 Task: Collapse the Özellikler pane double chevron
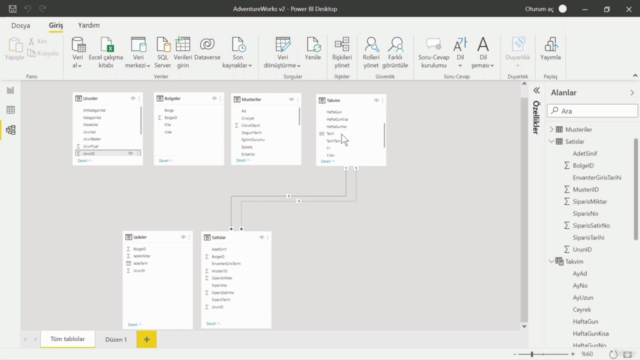[x=536, y=91]
